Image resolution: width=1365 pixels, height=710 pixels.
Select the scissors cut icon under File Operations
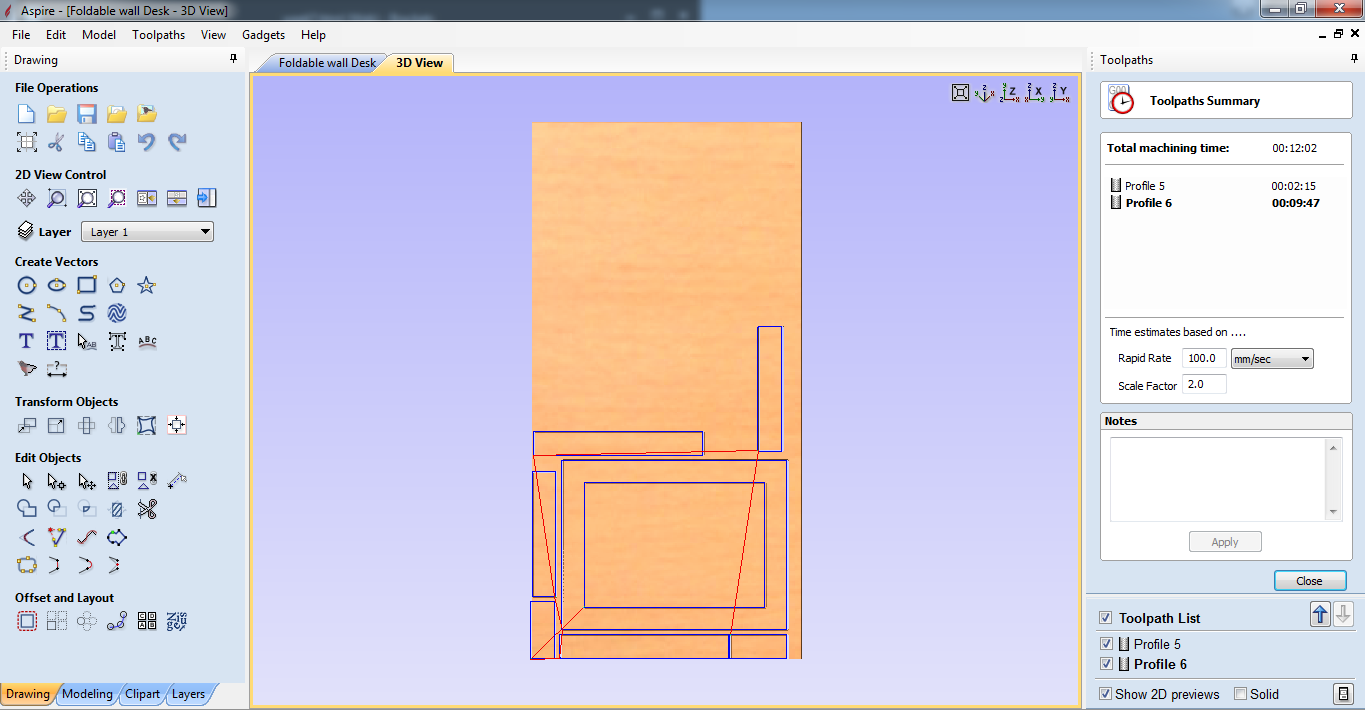tap(57, 142)
